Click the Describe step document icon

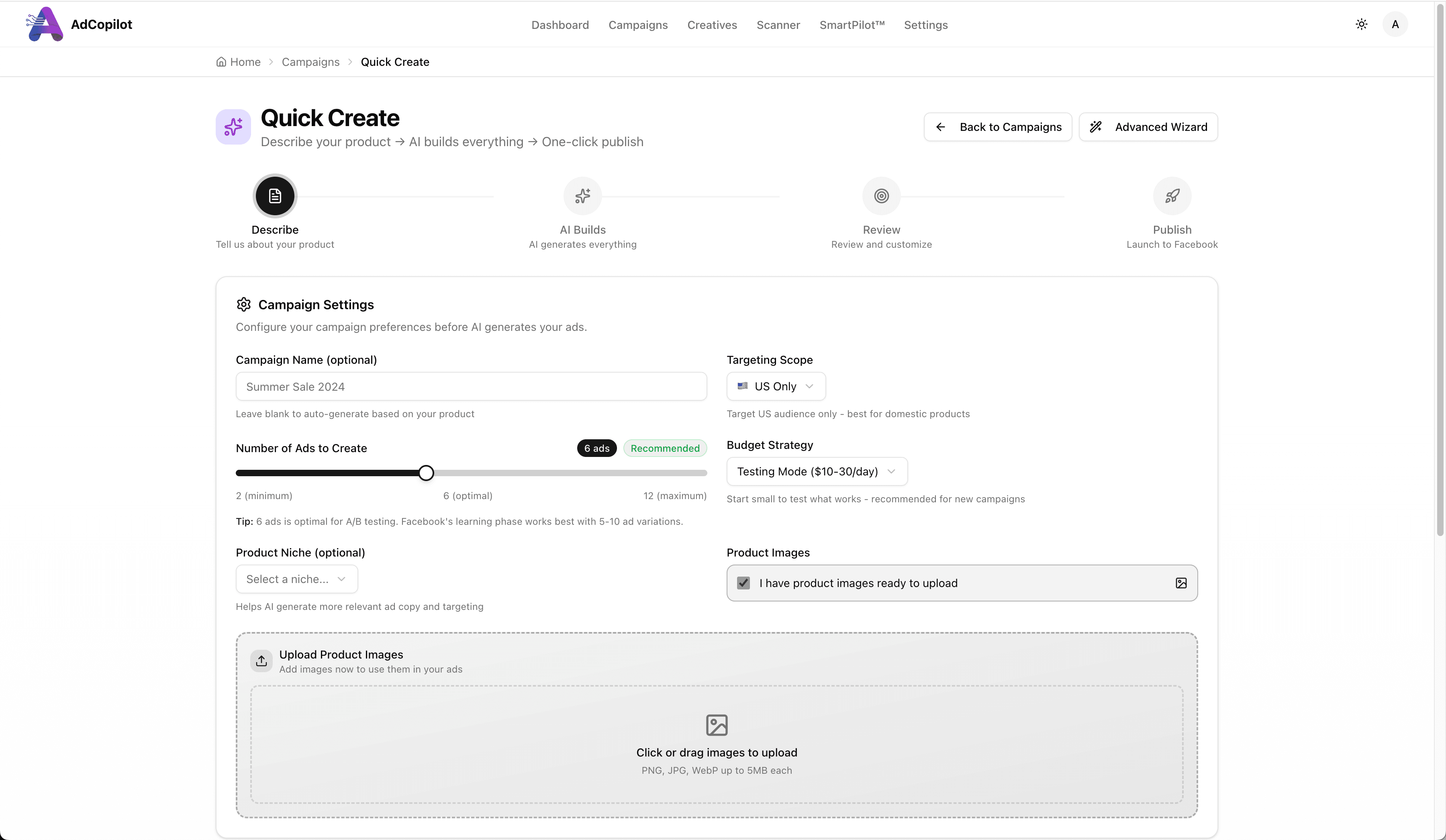275,196
